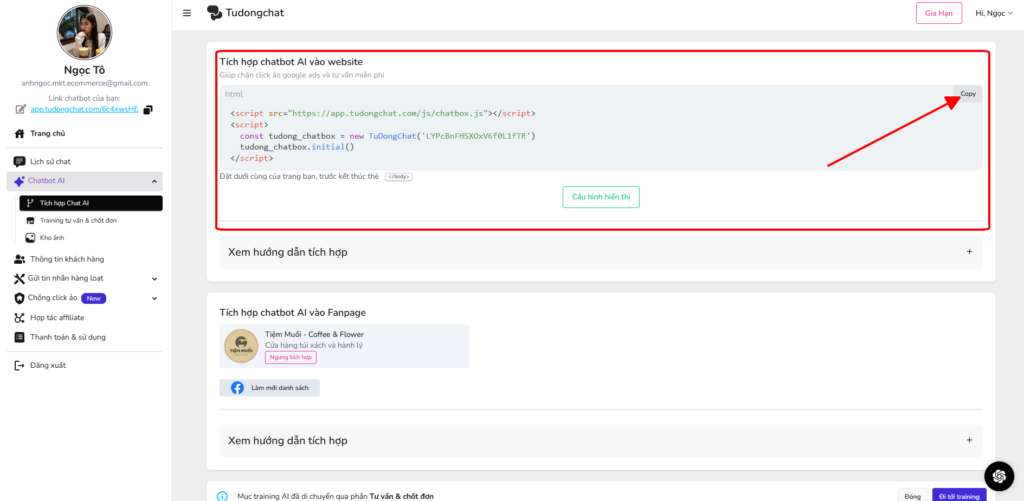Click the Chatbot AI sparkle icon
The height and width of the screenshot is (501, 1024).
click(19, 181)
